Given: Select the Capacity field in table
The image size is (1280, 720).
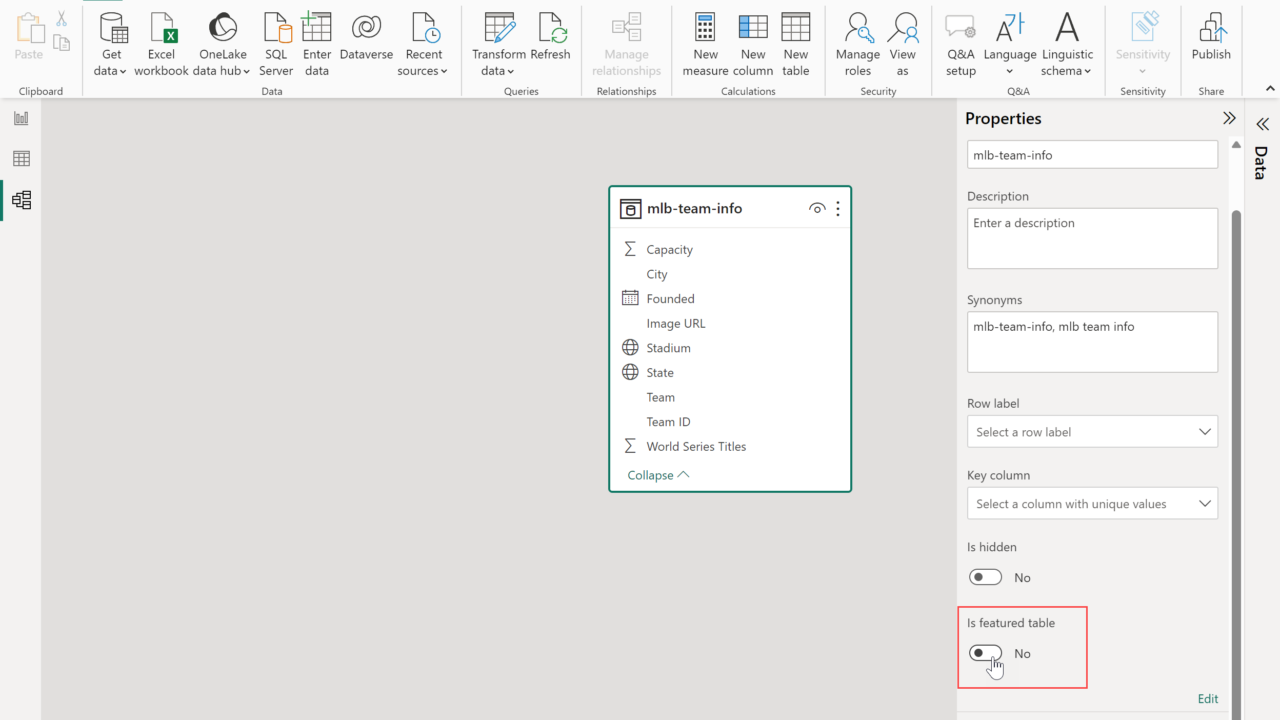Looking at the screenshot, I should coord(669,250).
